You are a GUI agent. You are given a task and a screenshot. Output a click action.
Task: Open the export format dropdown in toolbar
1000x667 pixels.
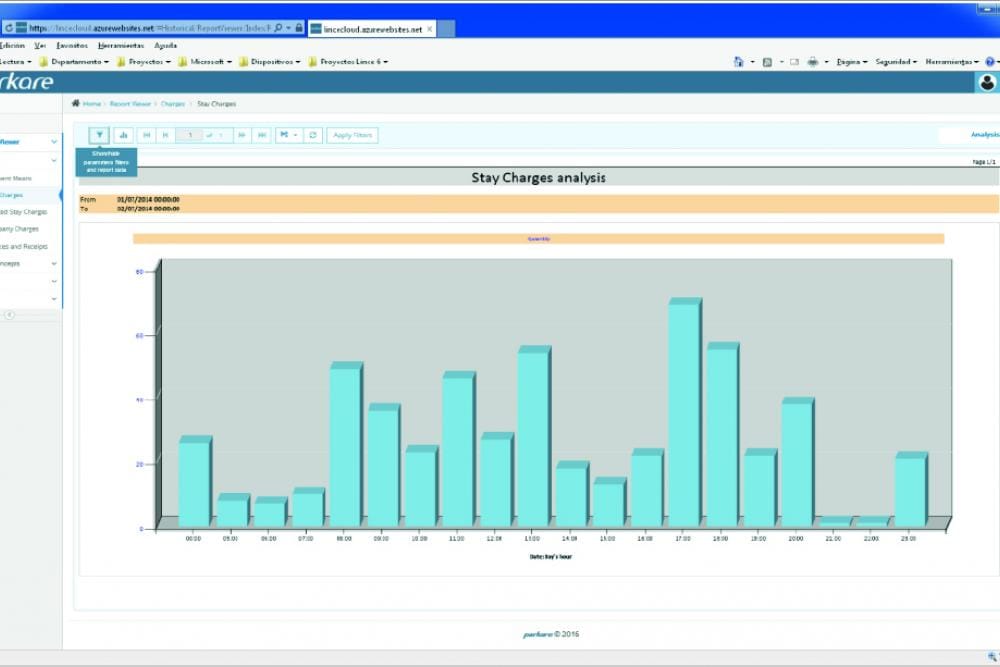coord(288,135)
